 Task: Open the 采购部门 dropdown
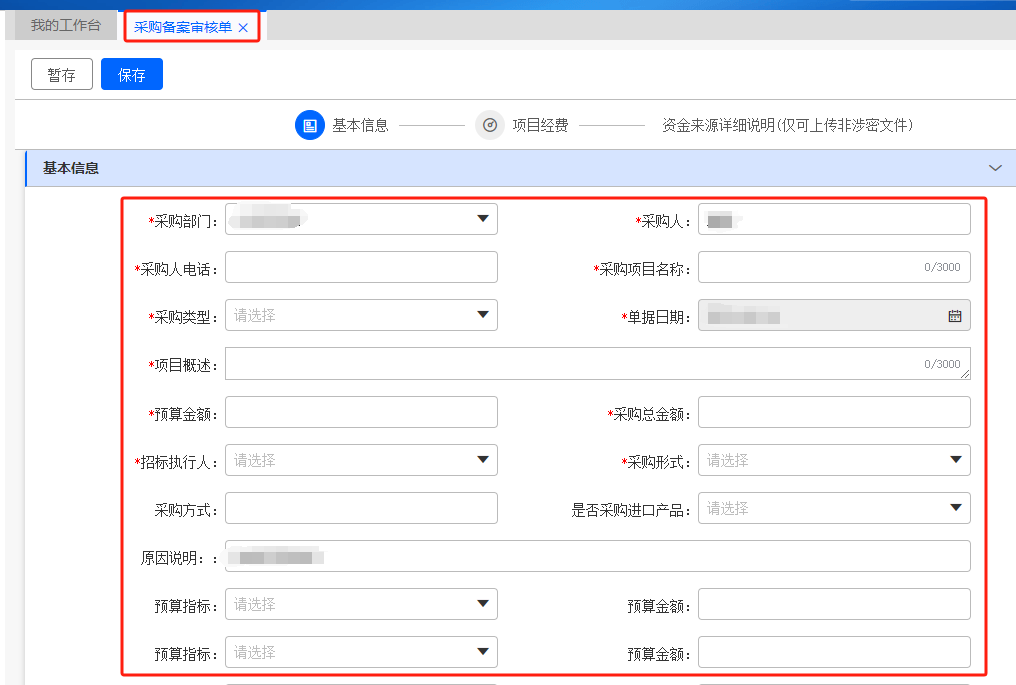(x=361, y=220)
